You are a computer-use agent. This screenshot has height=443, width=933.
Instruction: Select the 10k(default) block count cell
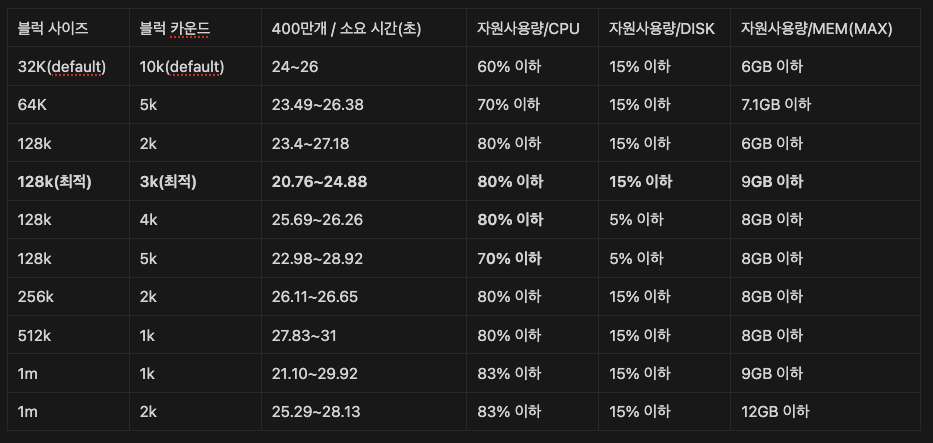195,66
